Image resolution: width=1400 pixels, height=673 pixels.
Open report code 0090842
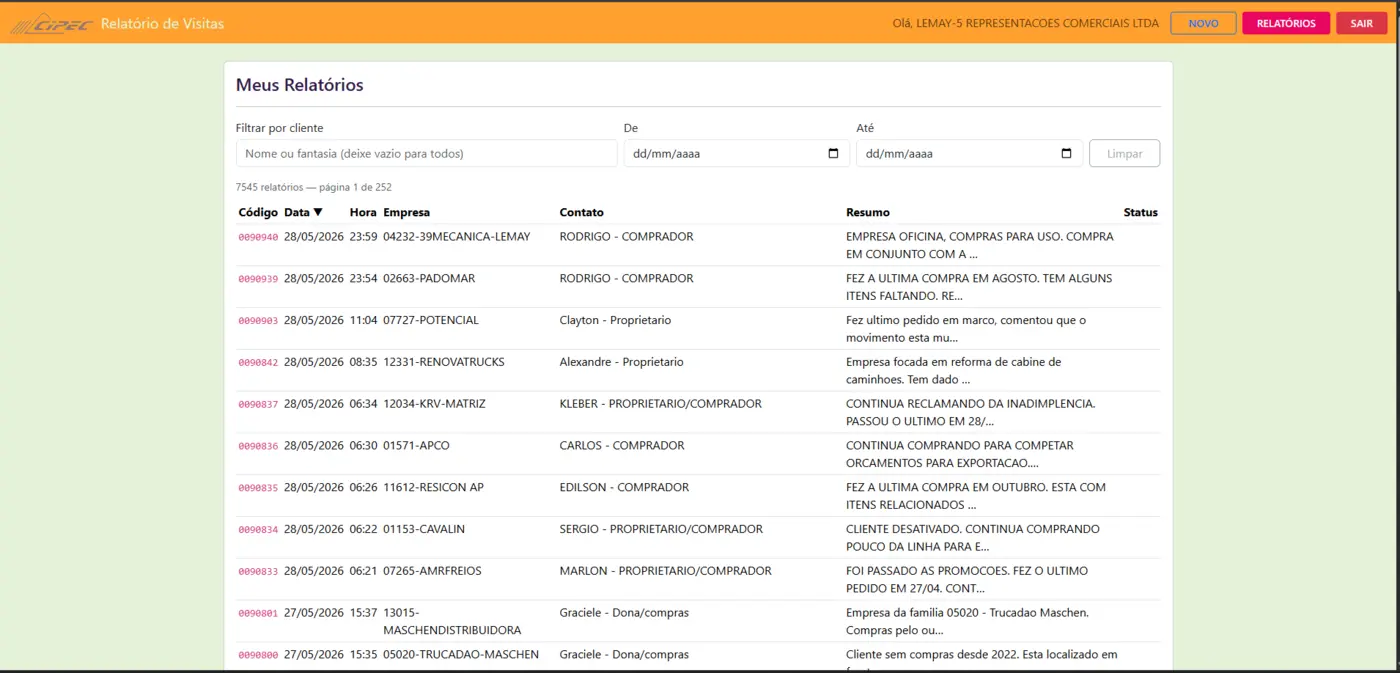258,363
